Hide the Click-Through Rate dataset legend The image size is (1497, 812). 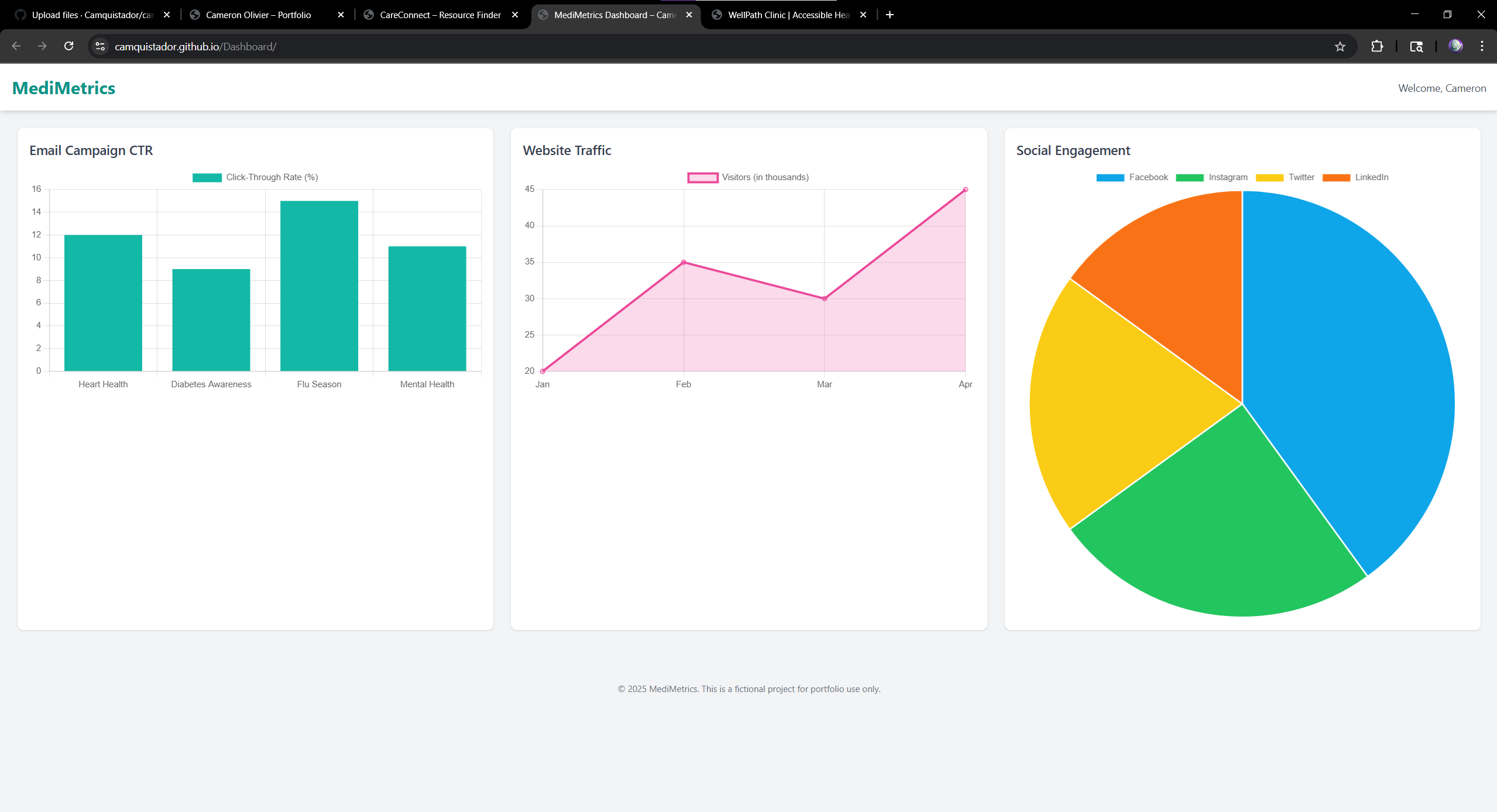[255, 177]
